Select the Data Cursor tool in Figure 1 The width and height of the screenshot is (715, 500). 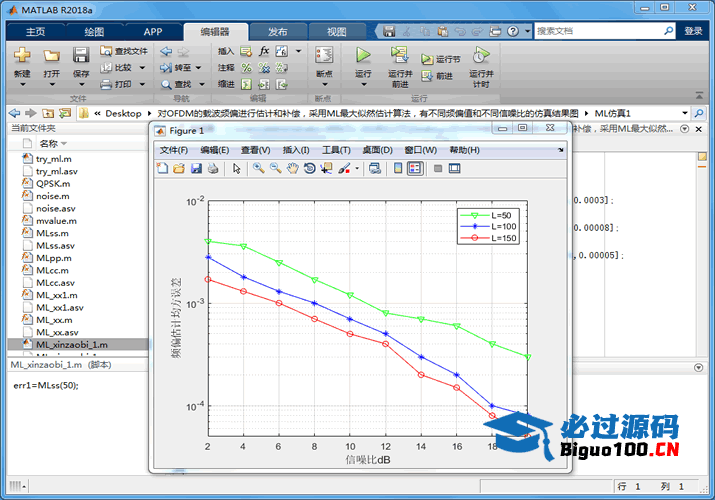pos(326,169)
